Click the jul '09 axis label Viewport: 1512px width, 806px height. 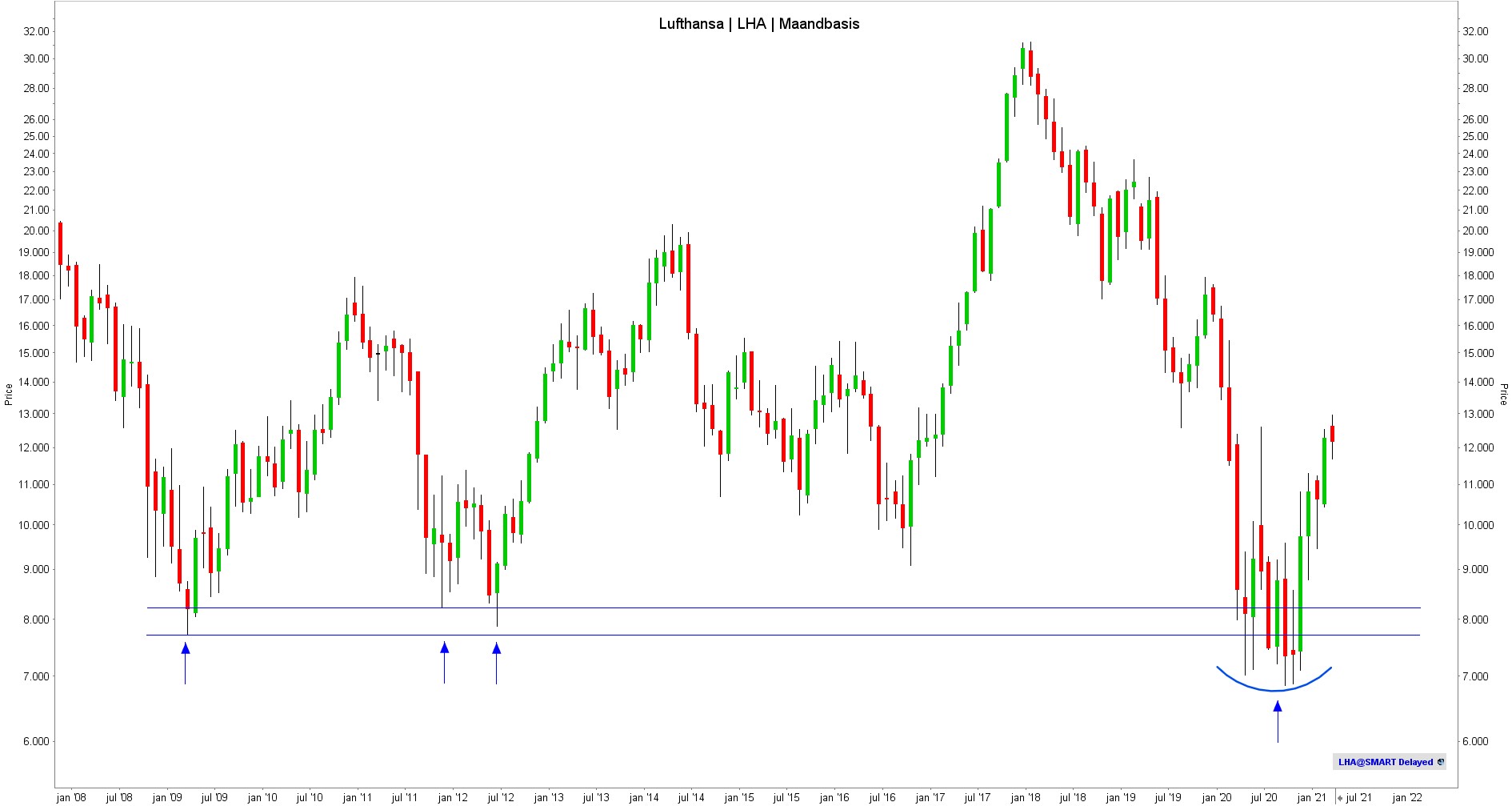(214, 797)
